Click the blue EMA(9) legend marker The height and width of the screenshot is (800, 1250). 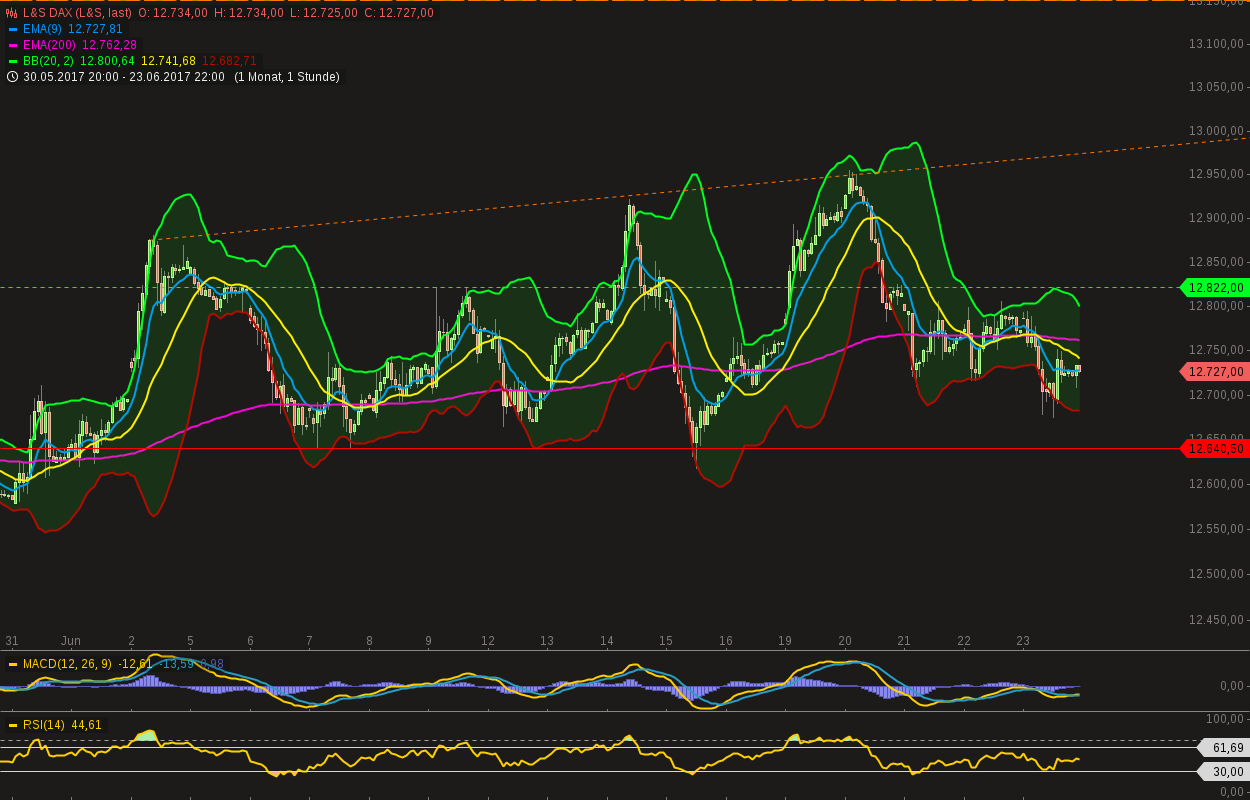(x=13, y=30)
